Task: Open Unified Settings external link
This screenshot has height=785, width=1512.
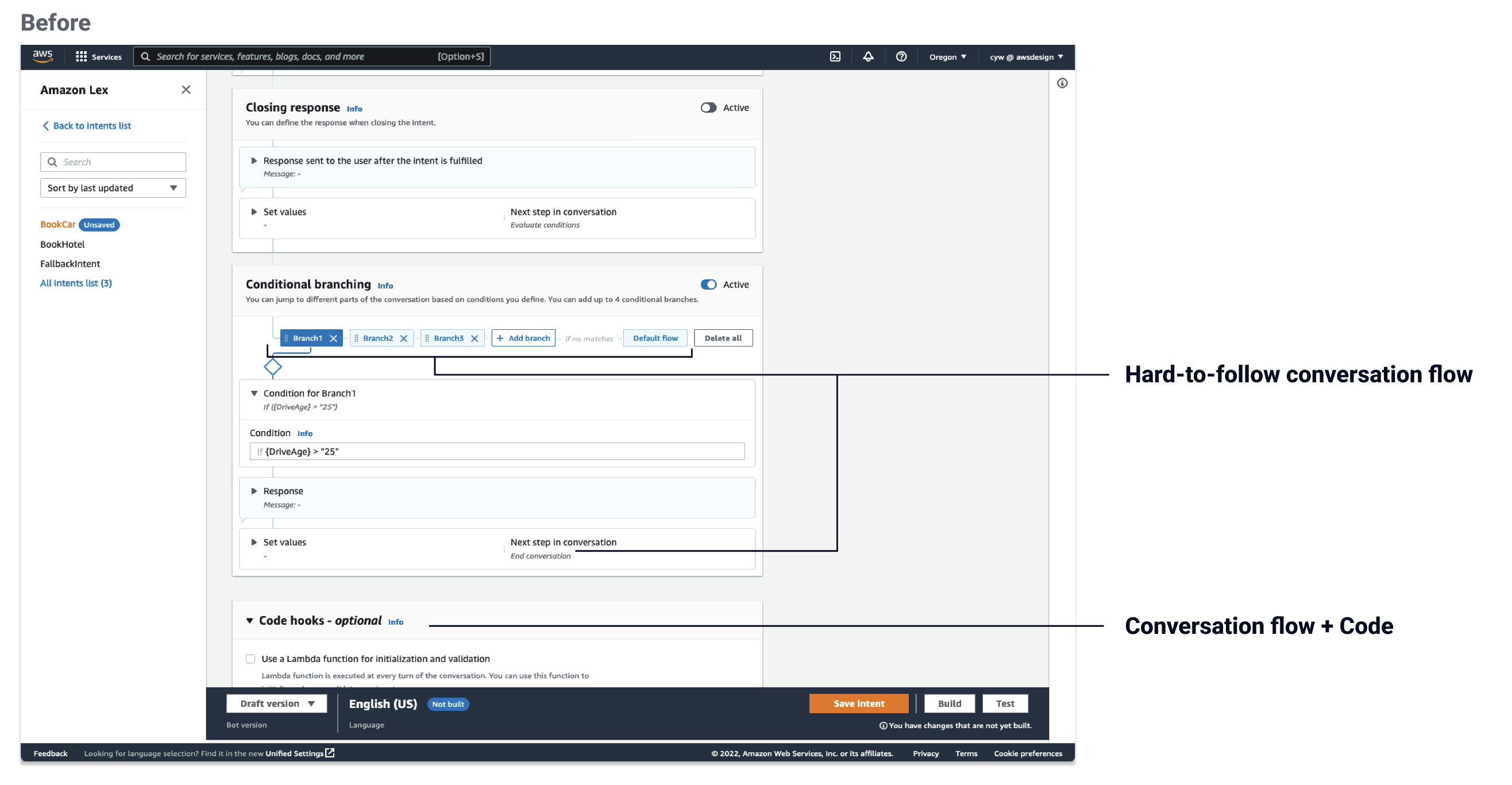Action: click(x=299, y=754)
